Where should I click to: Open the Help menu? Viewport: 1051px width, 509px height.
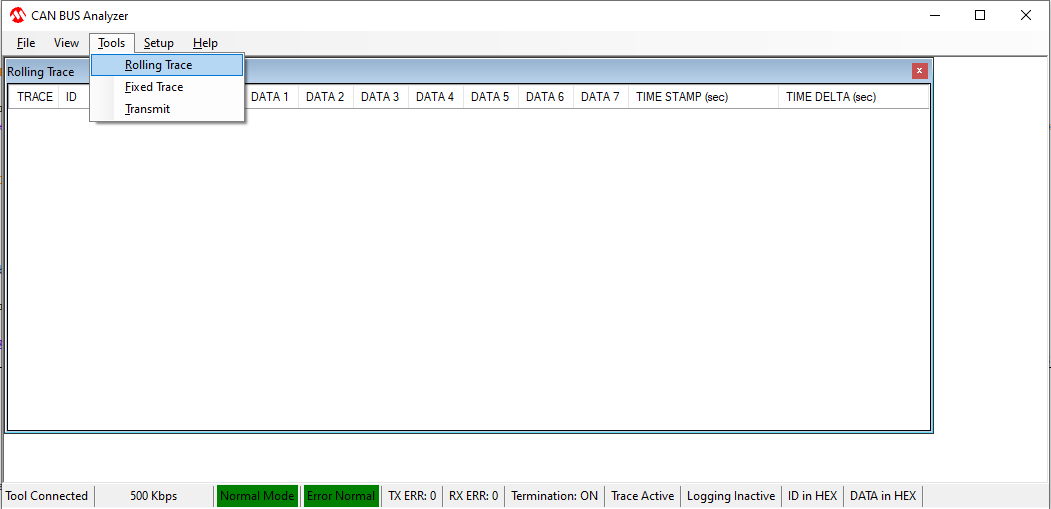tap(205, 43)
